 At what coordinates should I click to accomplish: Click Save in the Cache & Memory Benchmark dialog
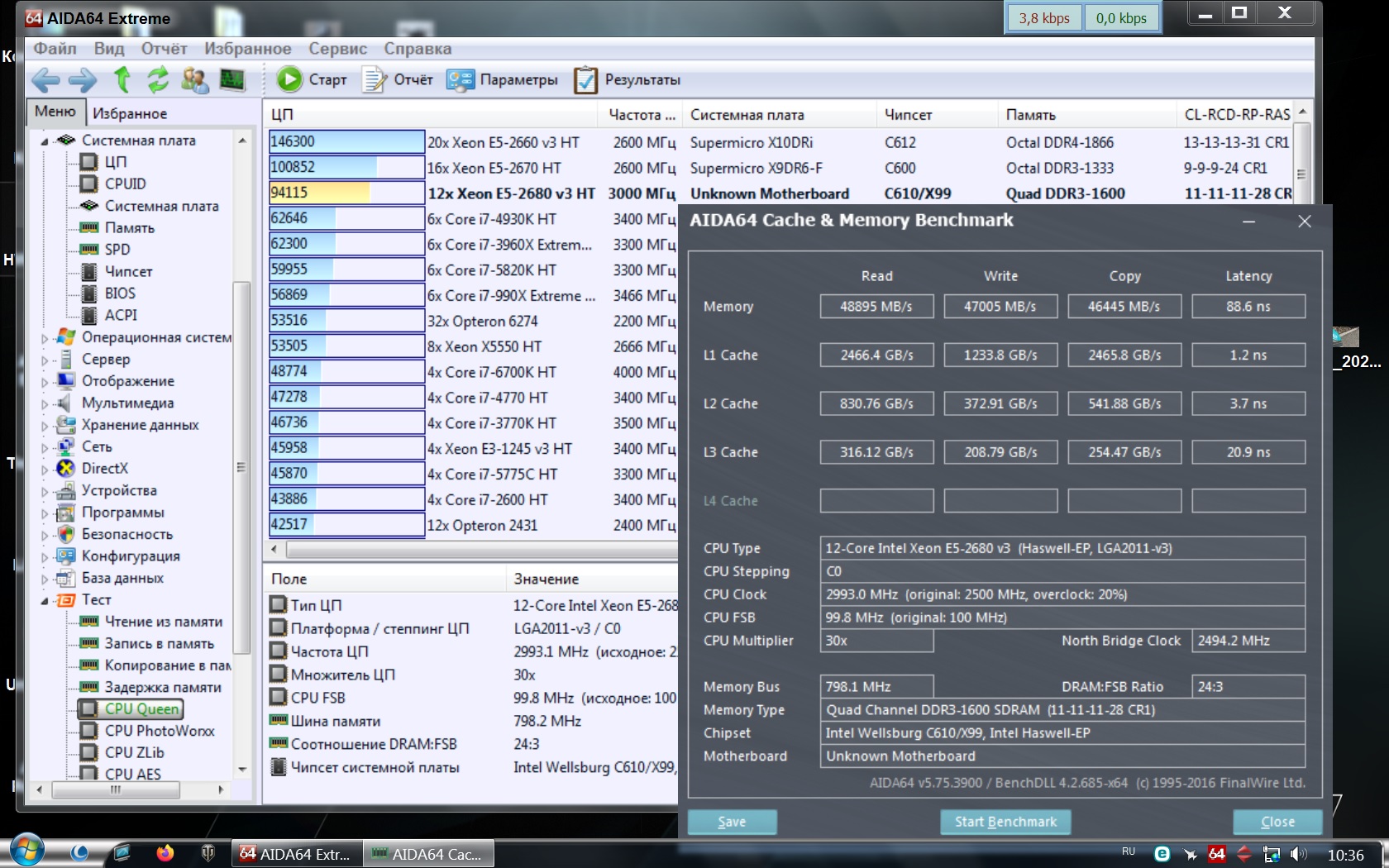click(x=732, y=822)
